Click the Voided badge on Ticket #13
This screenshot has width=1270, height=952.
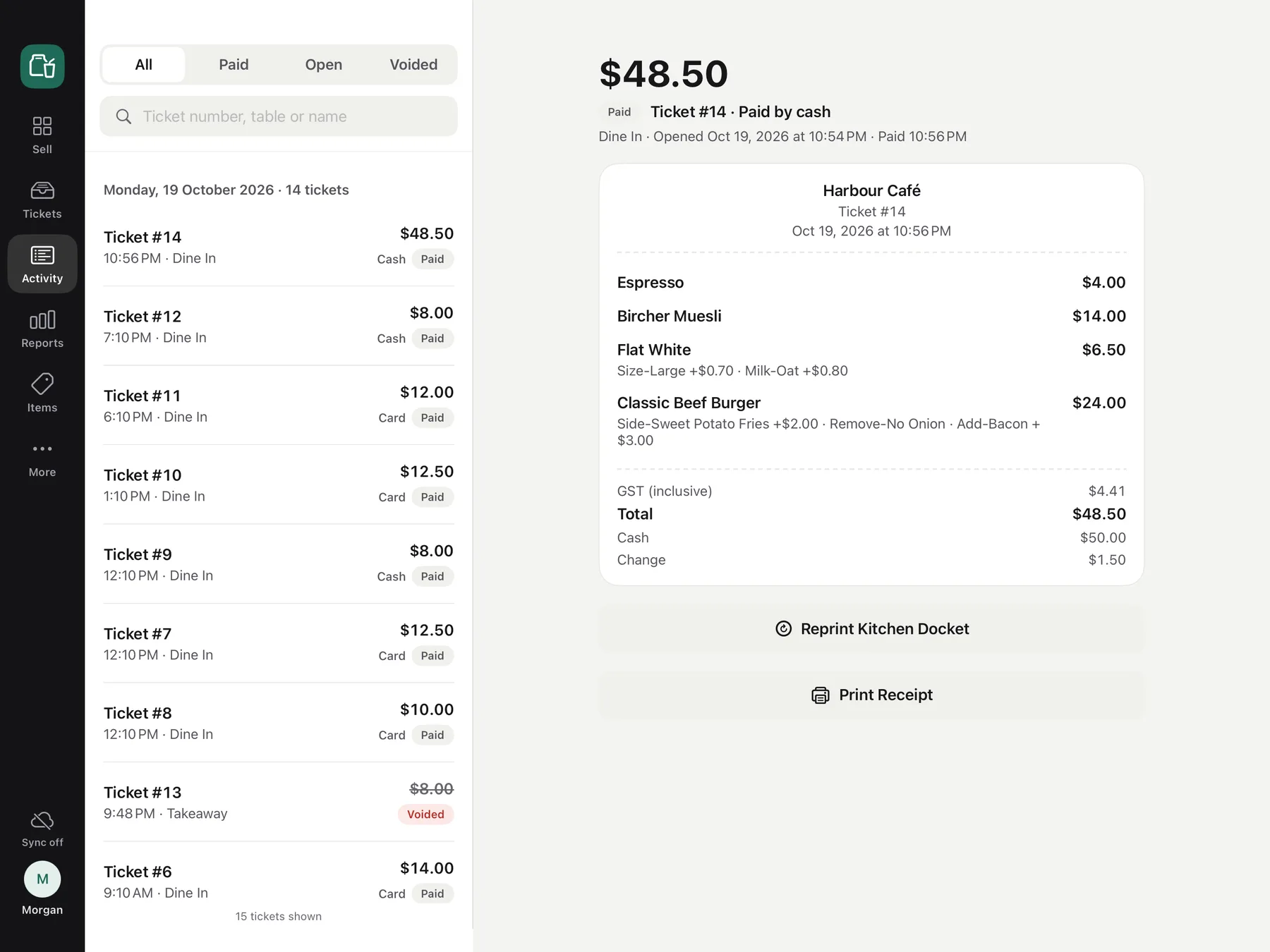click(x=425, y=814)
